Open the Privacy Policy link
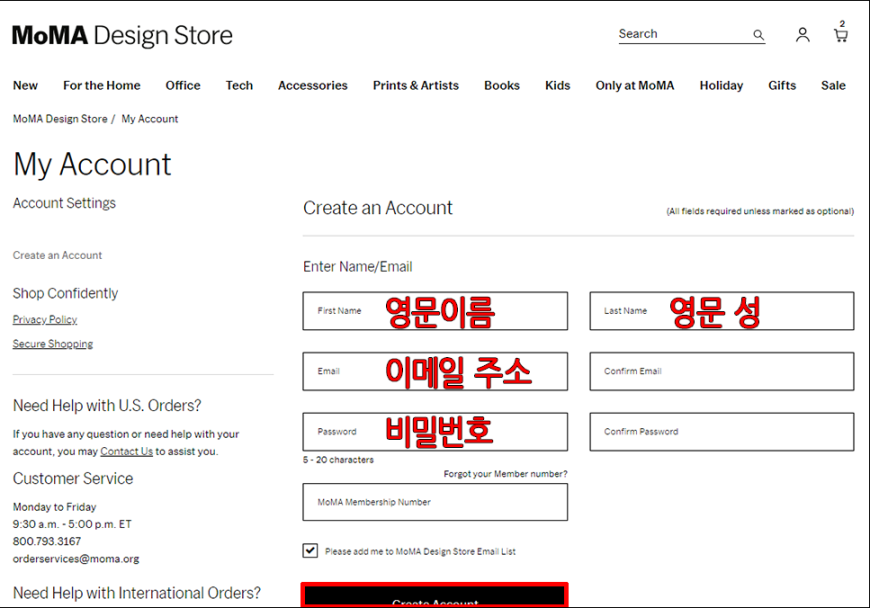 tap(45, 320)
